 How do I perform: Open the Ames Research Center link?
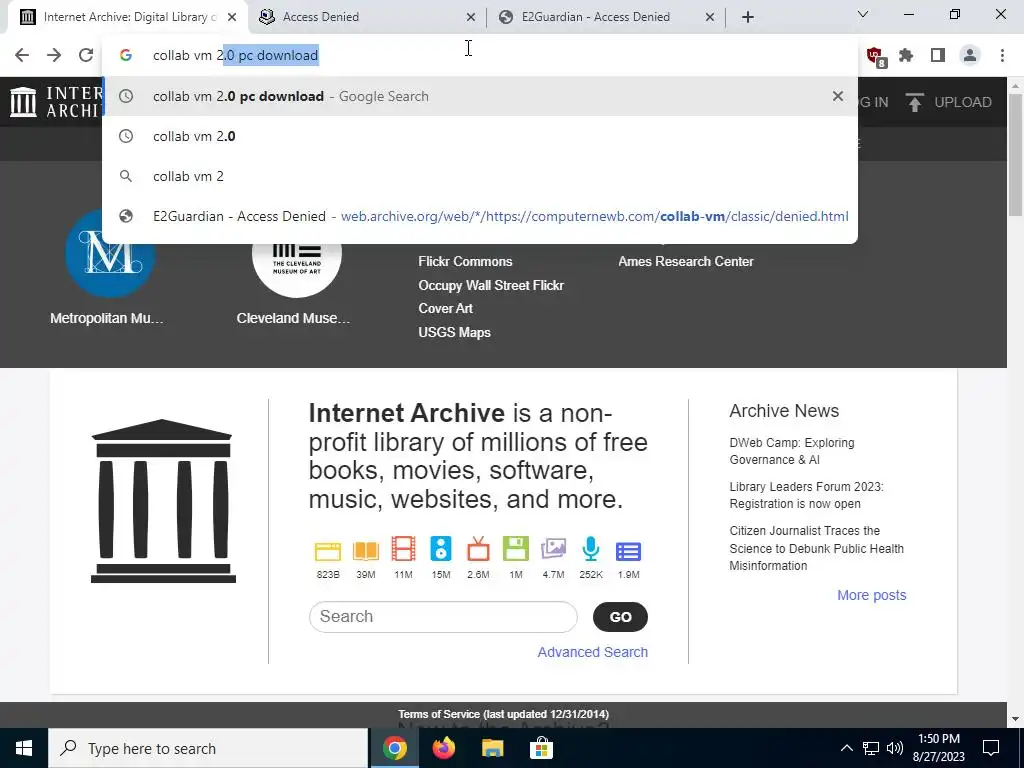click(686, 261)
